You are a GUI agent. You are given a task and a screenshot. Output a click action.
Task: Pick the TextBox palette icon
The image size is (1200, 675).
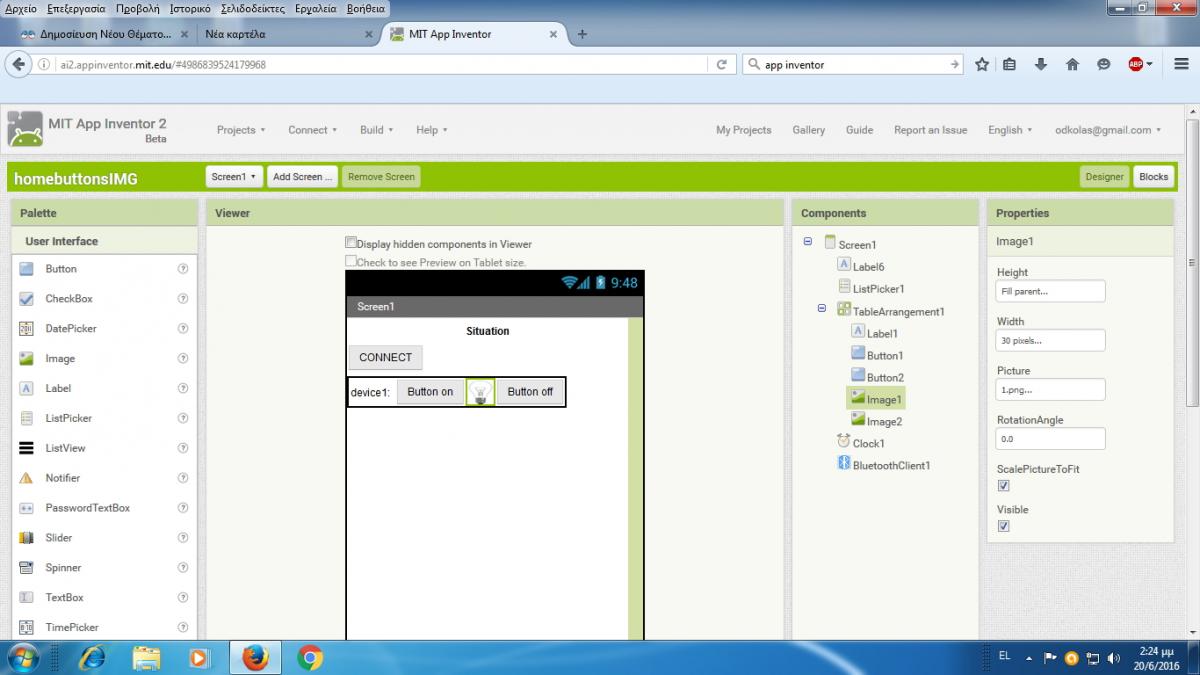[x=27, y=597]
